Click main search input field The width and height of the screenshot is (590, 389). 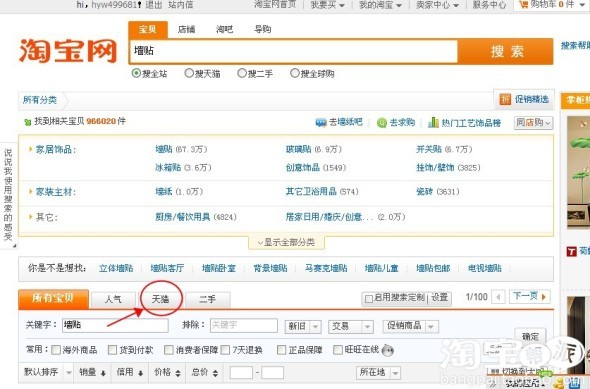coord(293,51)
